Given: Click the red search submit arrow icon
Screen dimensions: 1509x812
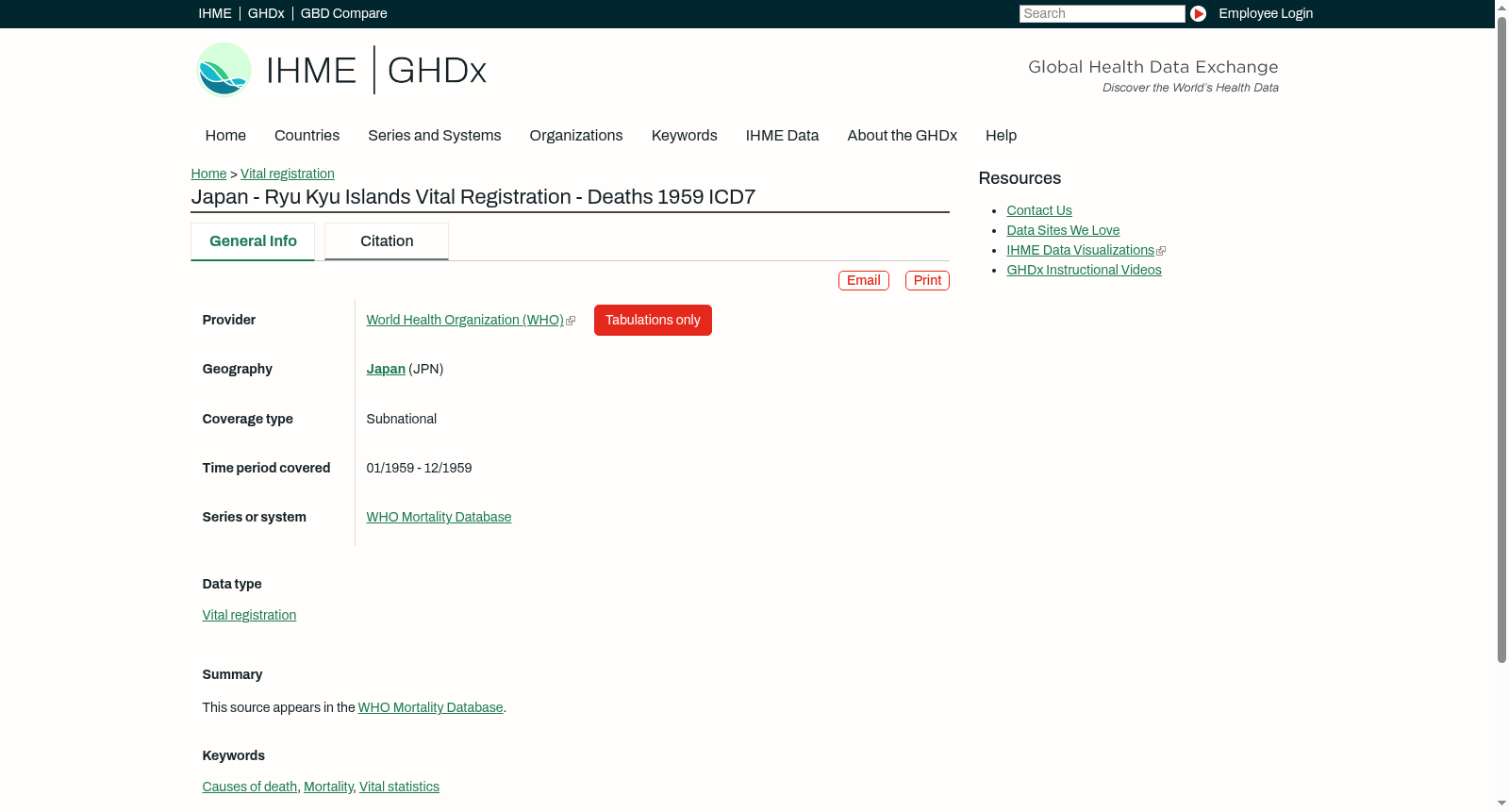Looking at the screenshot, I should pyautogui.click(x=1198, y=13).
